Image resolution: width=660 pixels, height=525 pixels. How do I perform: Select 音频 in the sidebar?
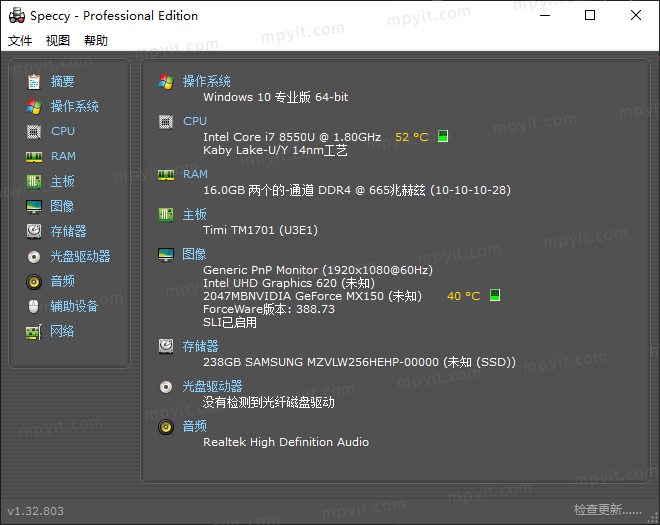[63, 281]
